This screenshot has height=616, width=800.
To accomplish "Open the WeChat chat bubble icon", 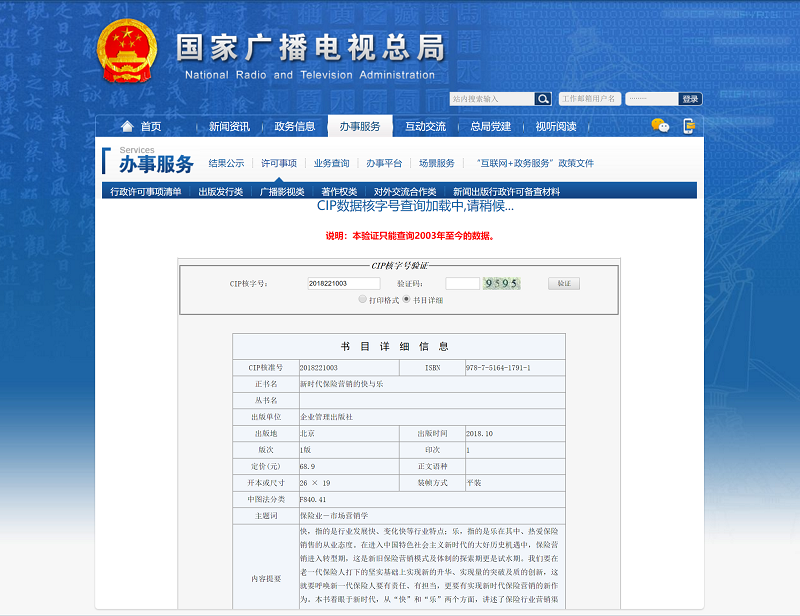I will click(x=660, y=126).
